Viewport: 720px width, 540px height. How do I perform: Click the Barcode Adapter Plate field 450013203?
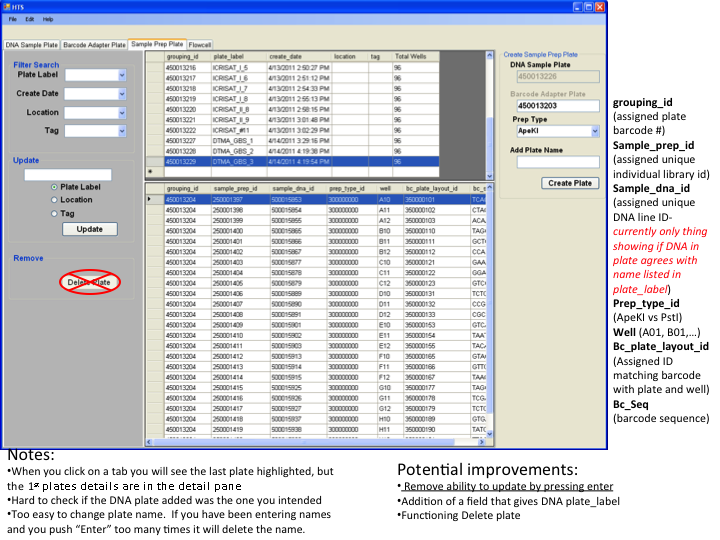click(558, 106)
